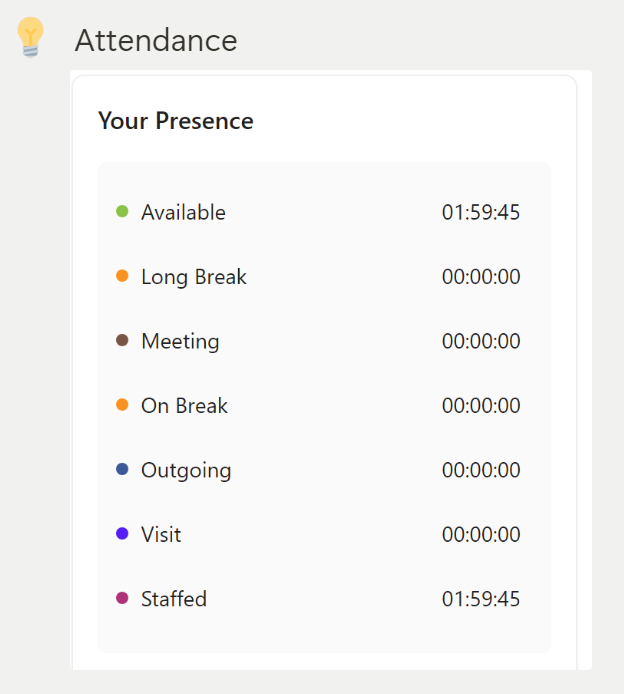This screenshot has height=694, width=630.
Task: Select the Meeting presence label
Action: (x=181, y=342)
